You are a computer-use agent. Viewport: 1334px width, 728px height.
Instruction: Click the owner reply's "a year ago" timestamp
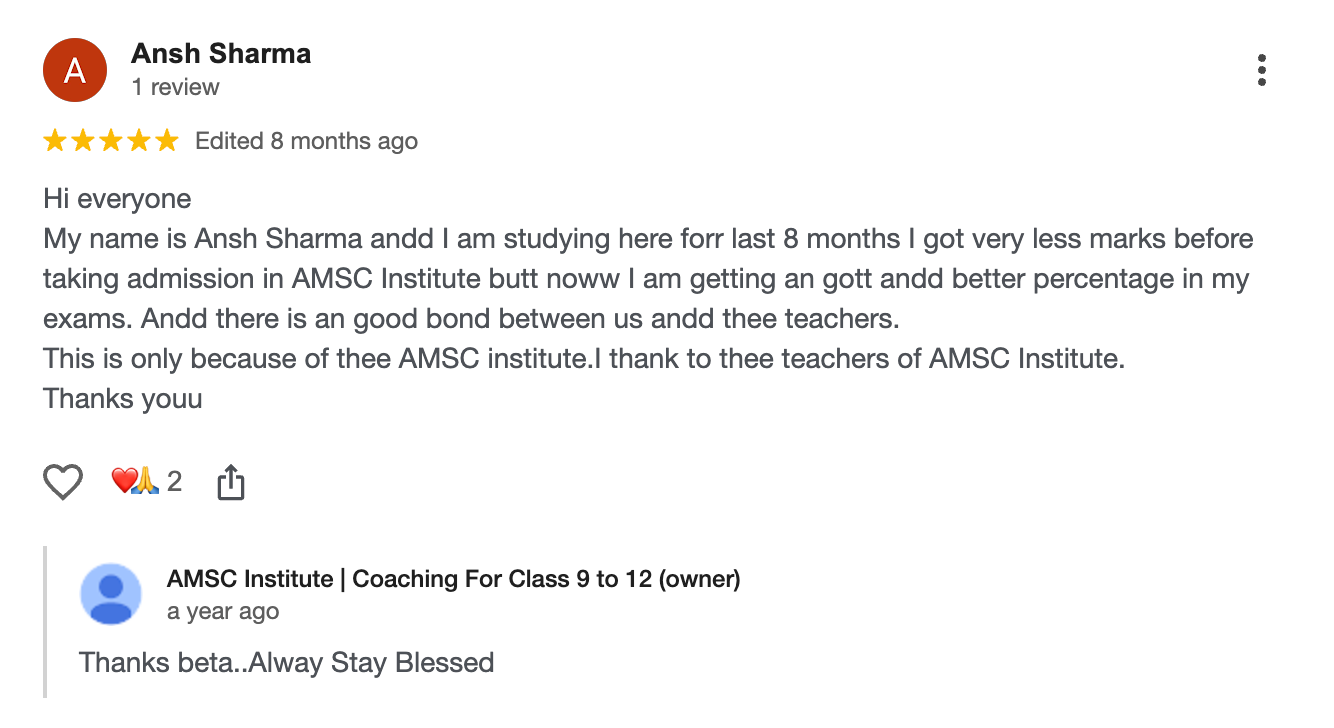pos(223,611)
